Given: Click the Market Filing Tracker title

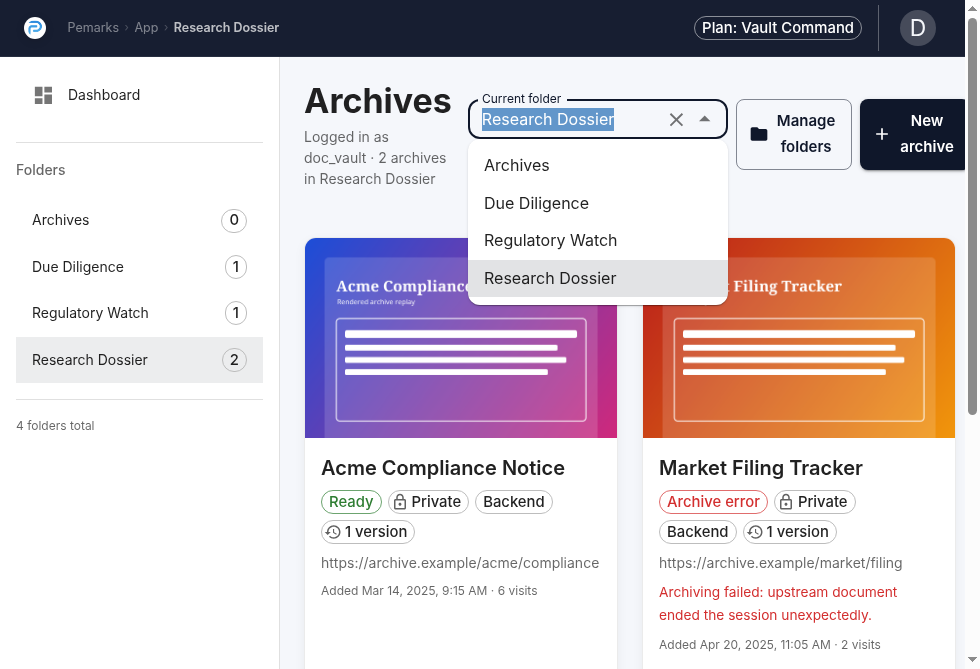Looking at the screenshot, I should (761, 468).
